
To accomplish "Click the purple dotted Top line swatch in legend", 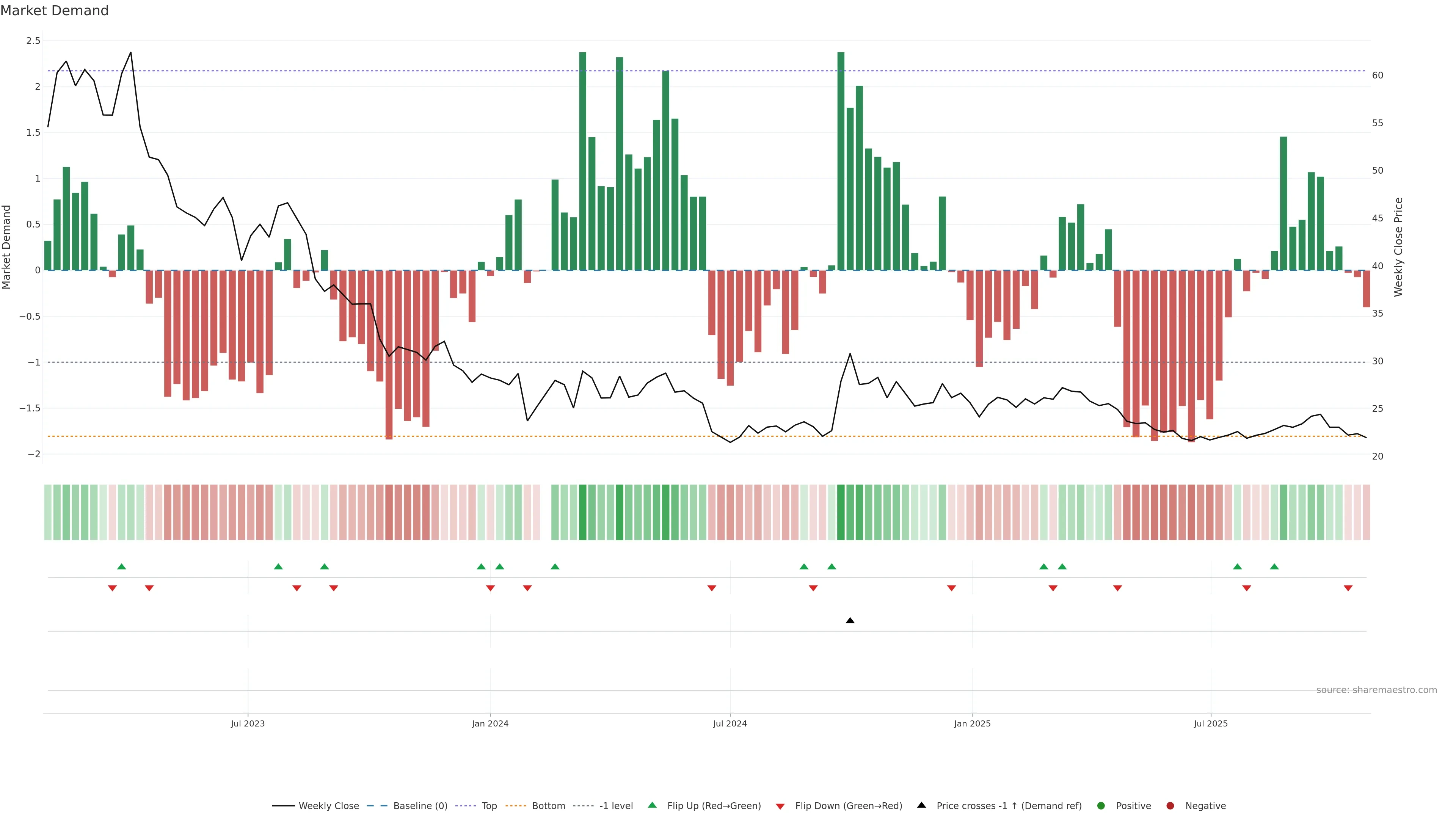I will (465, 806).
